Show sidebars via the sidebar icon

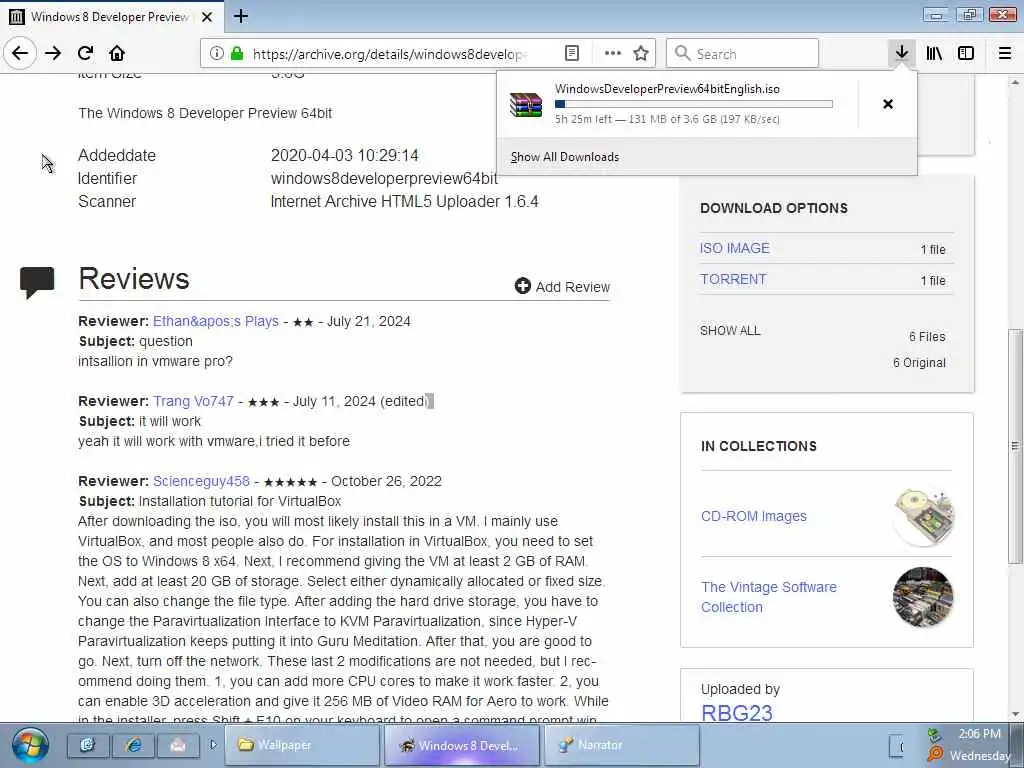(966, 54)
